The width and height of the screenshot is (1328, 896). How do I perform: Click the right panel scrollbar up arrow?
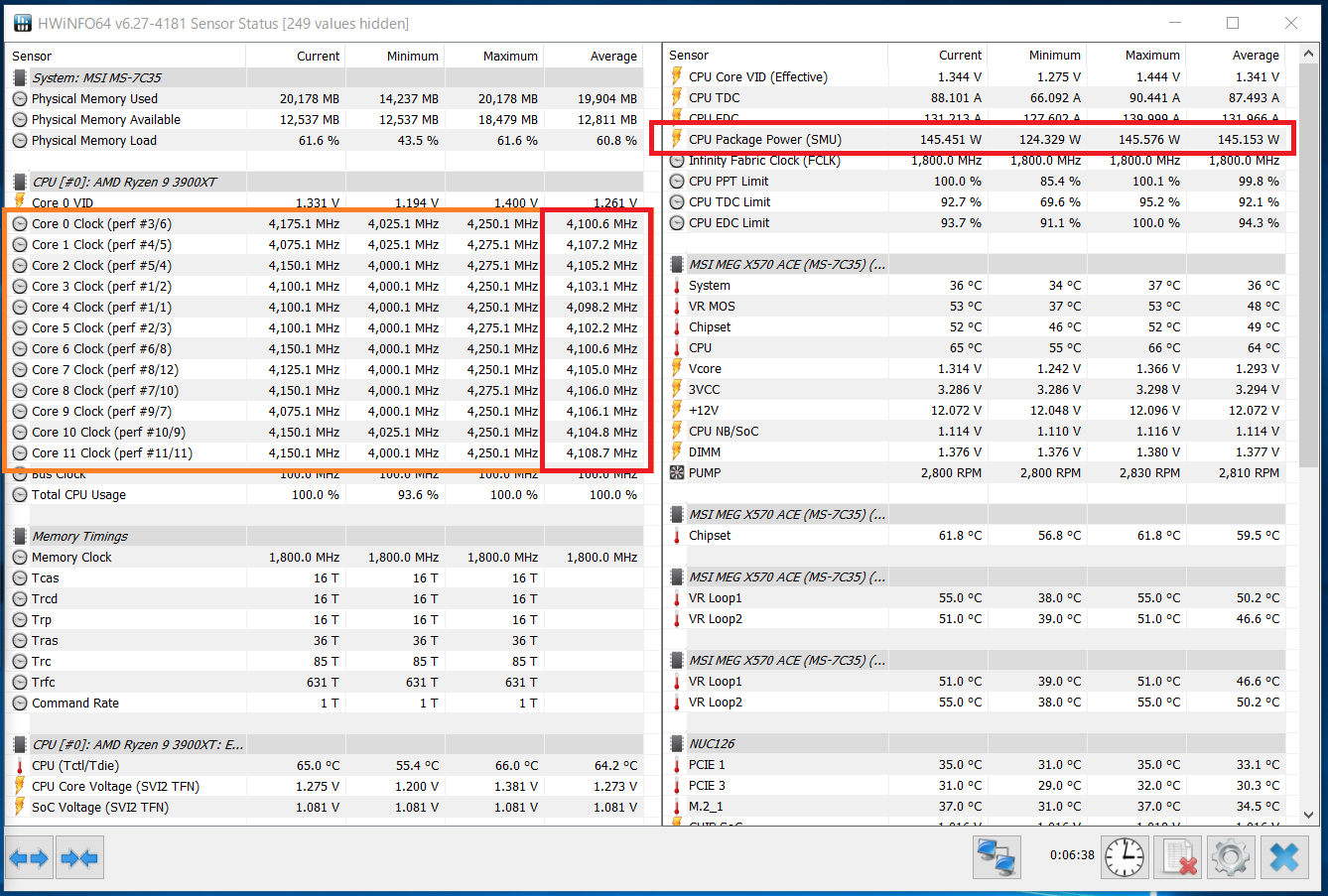point(1309,54)
